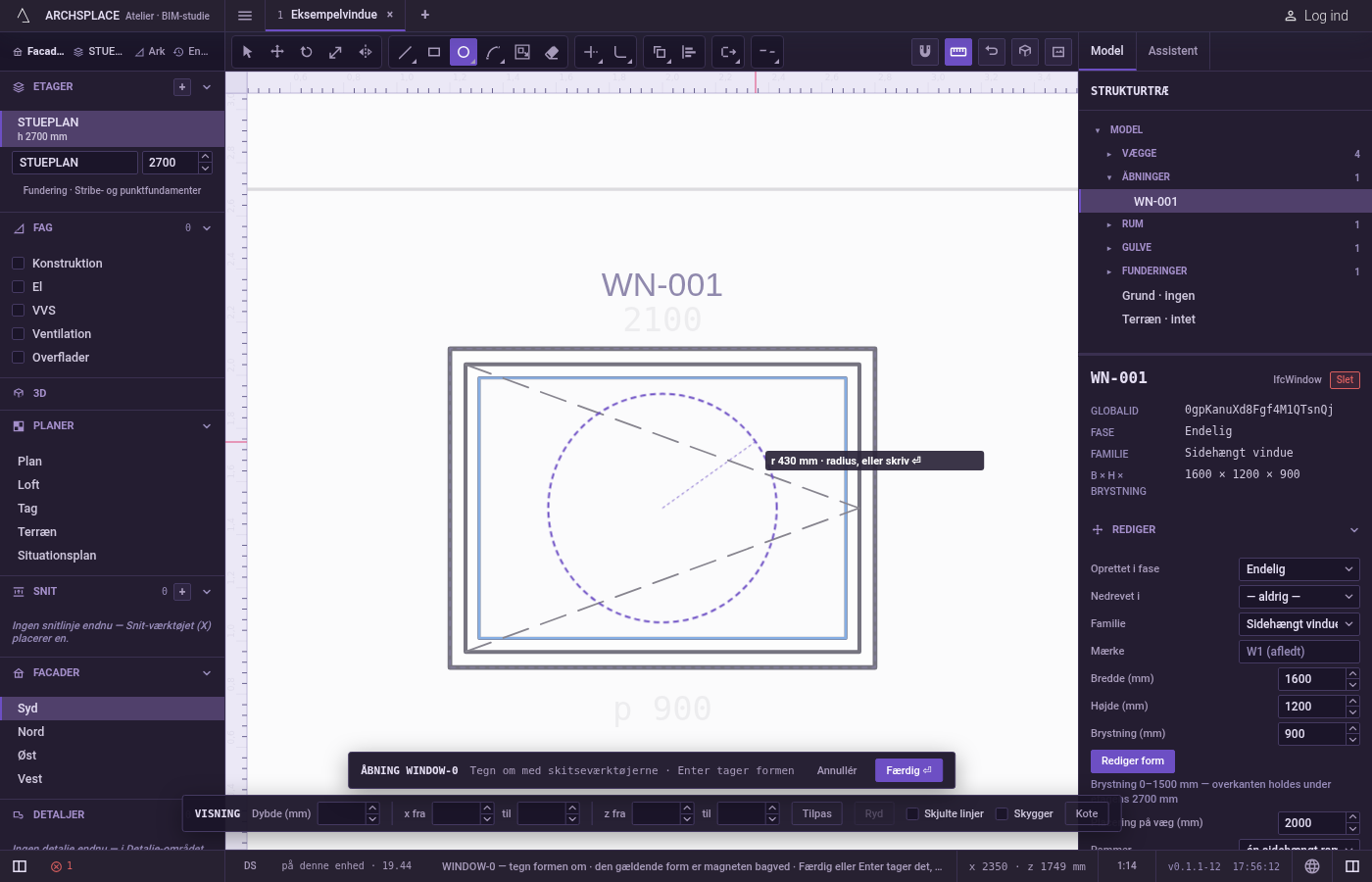The image size is (1372, 882).
Task: Toggle magnet snapping icon
Action: 925,52
